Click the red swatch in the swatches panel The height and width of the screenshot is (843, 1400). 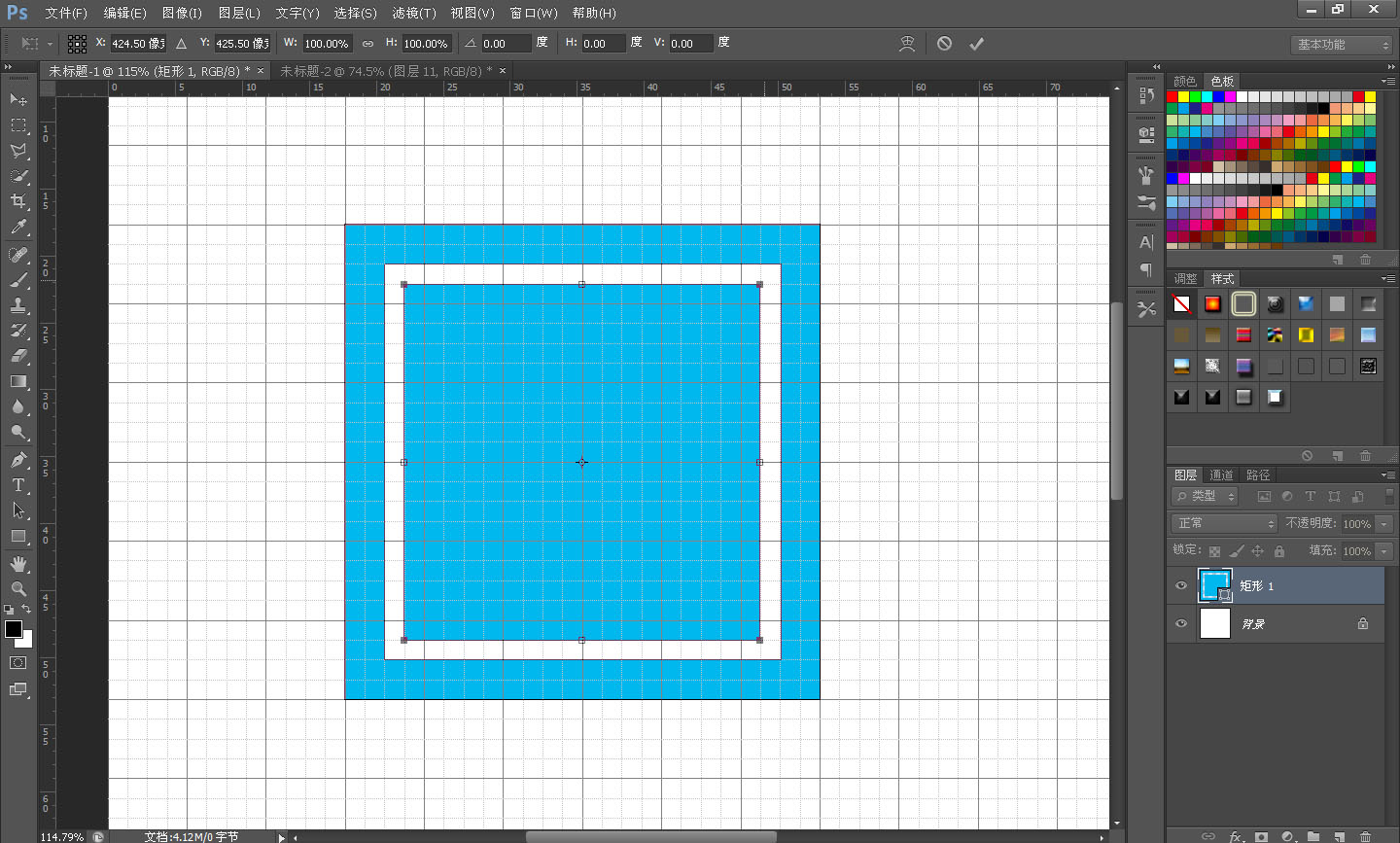point(1172,96)
